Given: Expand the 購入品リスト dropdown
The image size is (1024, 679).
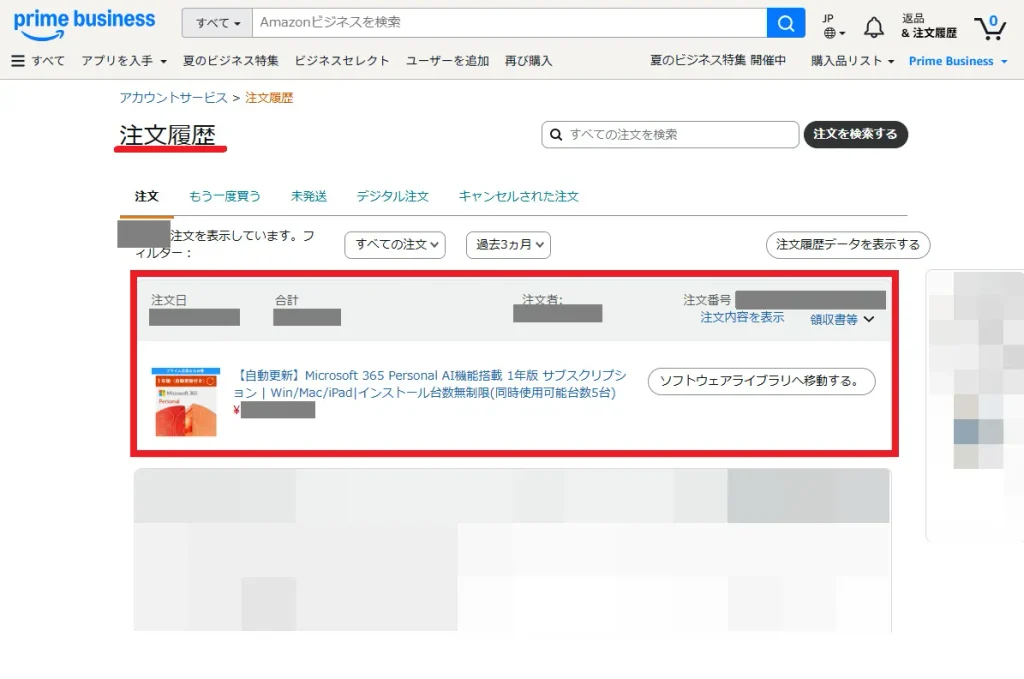Looking at the screenshot, I should tap(852, 61).
